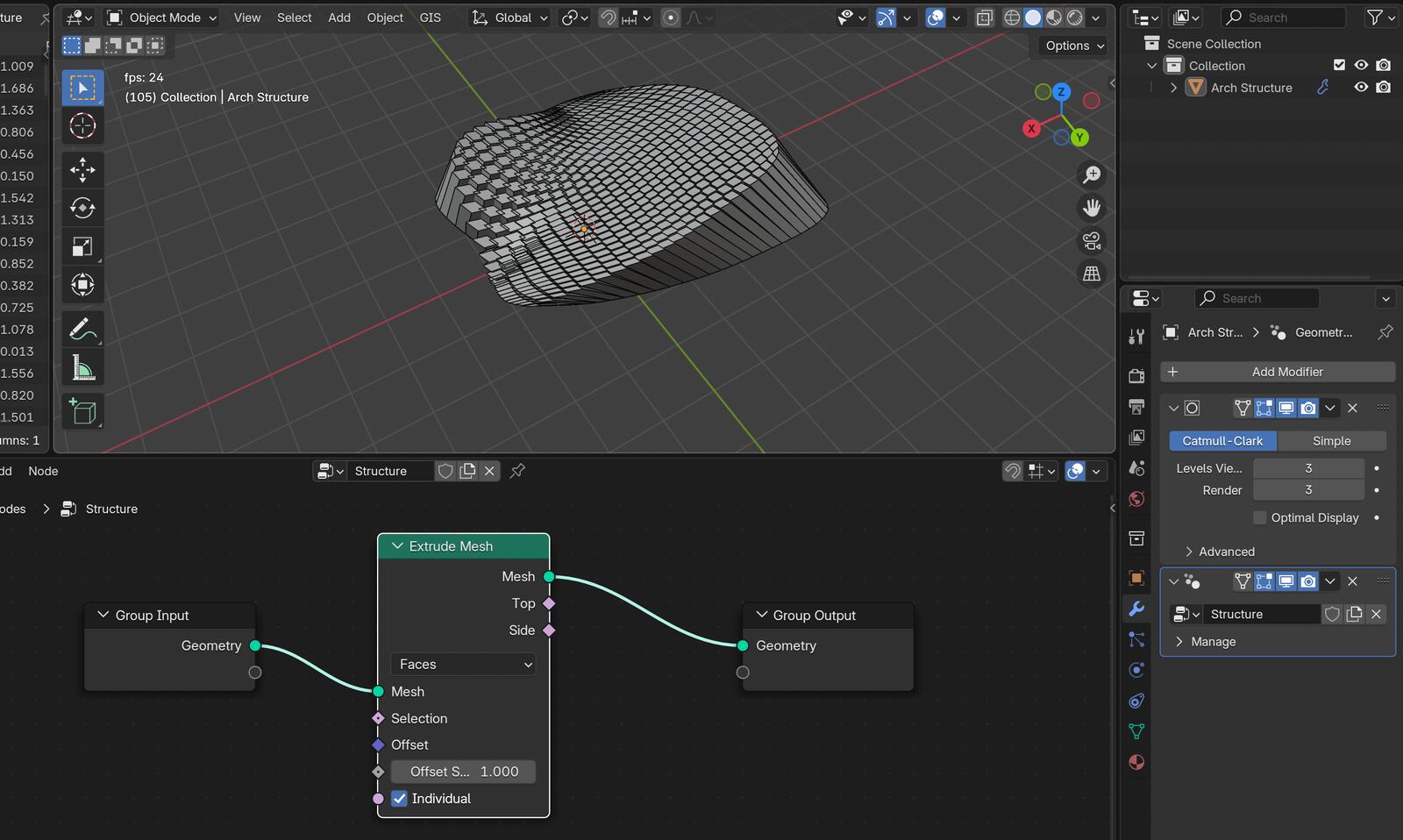The width and height of the screenshot is (1403, 840).
Task: Open the Object menu in viewport header
Action: (x=385, y=18)
